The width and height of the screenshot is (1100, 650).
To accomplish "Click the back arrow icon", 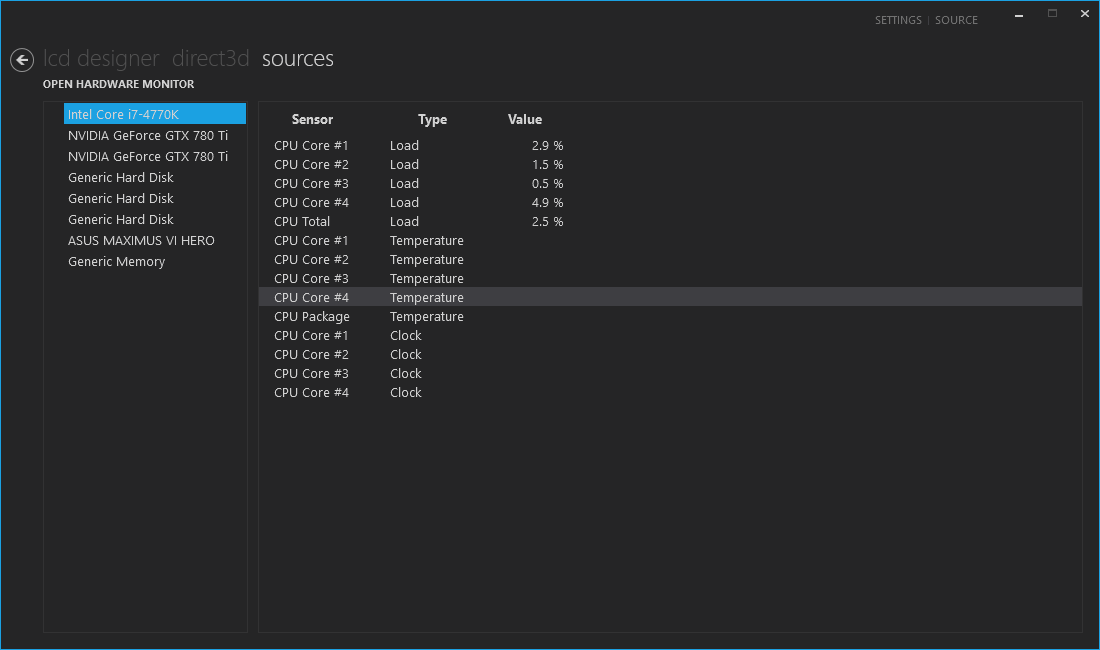I will pyautogui.click(x=22, y=60).
